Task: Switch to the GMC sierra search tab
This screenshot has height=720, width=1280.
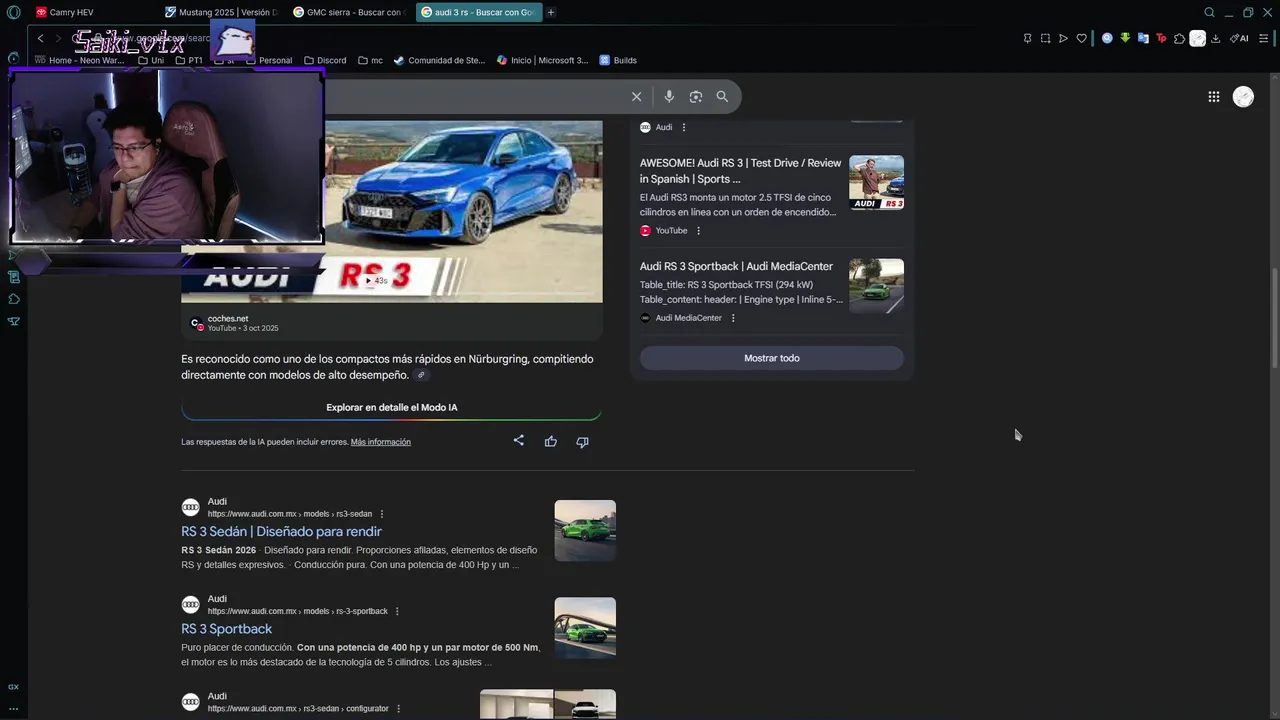Action: click(x=349, y=12)
